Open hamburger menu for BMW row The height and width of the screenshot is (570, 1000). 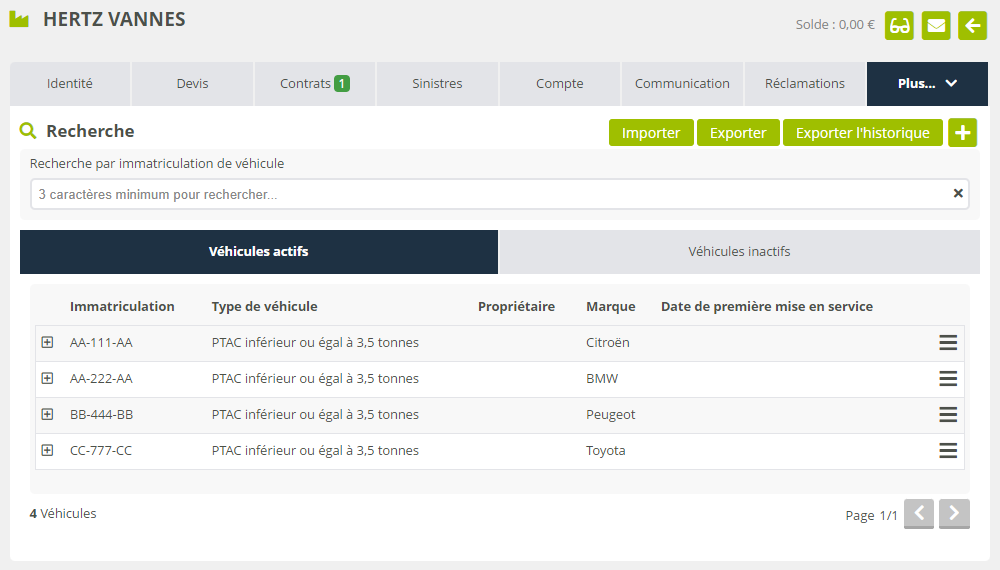coord(948,379)
